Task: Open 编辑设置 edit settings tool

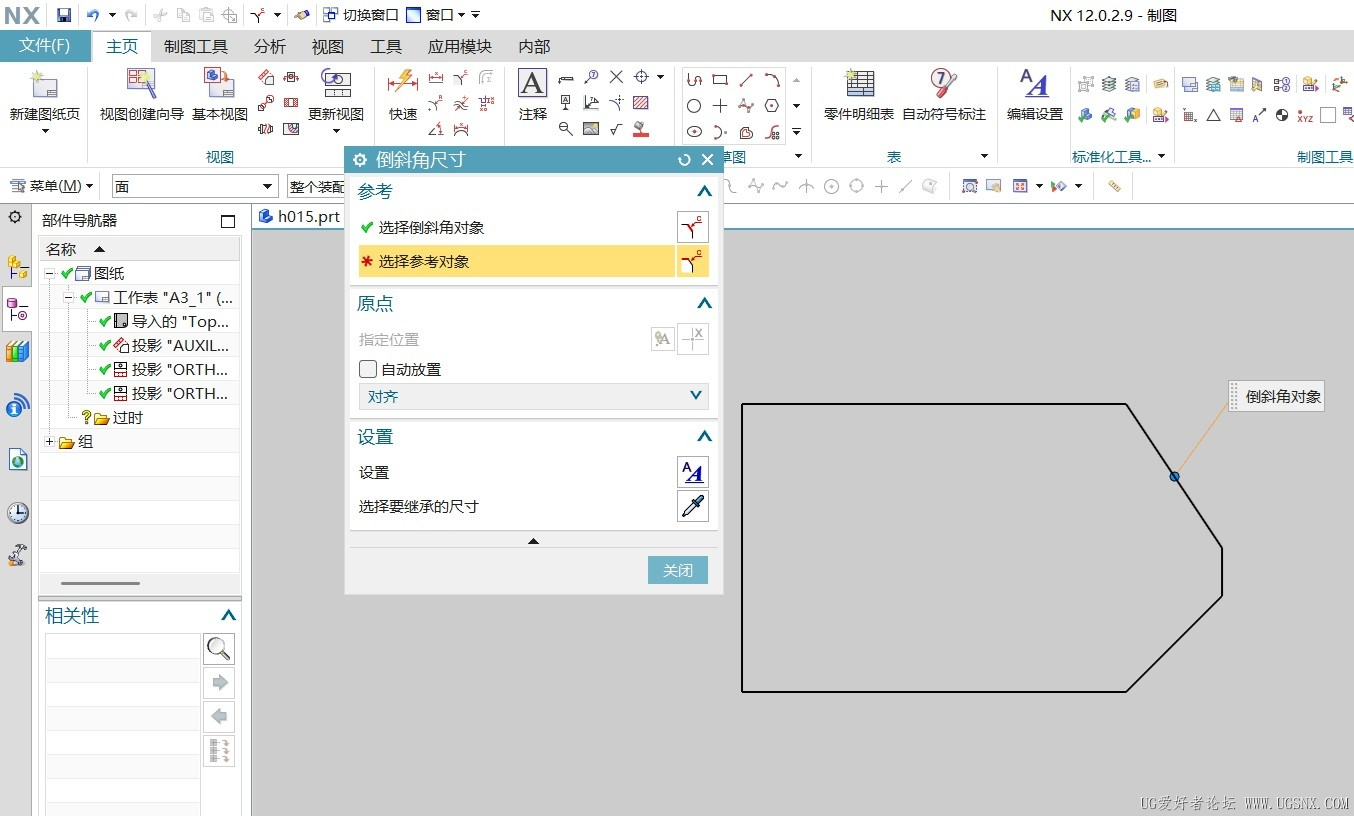Action: (x=1034, y=86)
